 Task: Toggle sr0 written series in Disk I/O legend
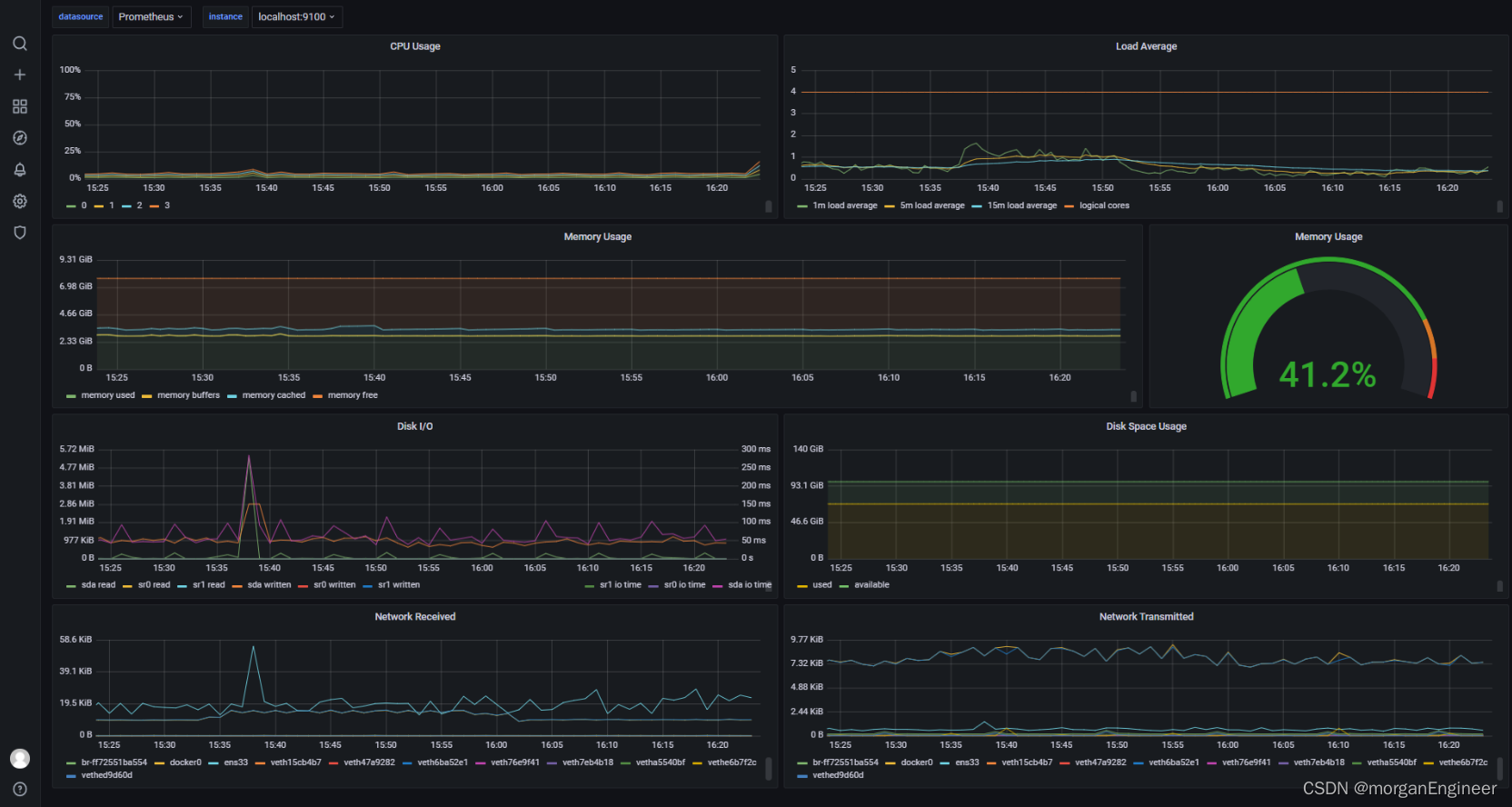334,585
